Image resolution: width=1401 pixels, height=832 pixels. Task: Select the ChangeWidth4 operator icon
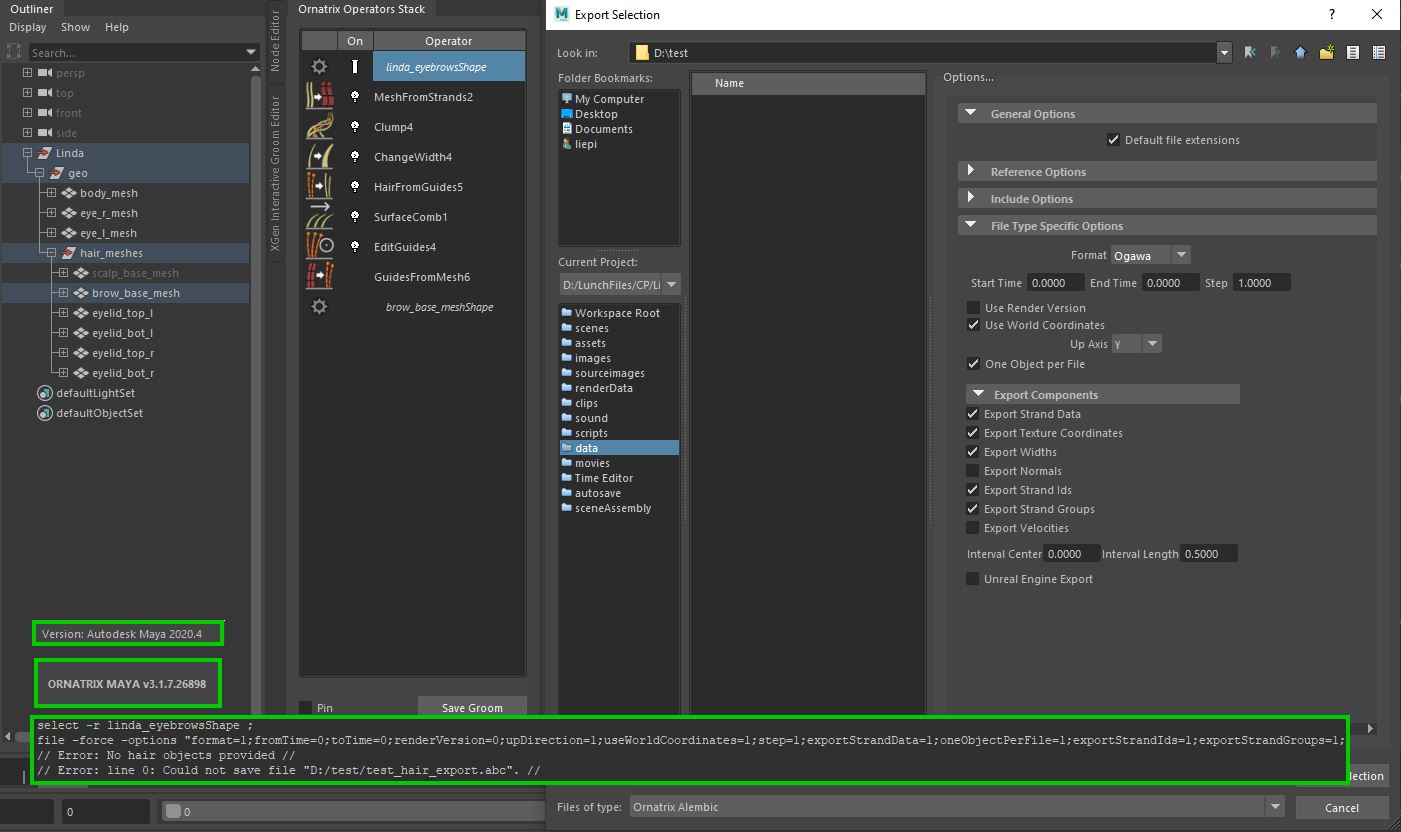click(x=319, y=157)
